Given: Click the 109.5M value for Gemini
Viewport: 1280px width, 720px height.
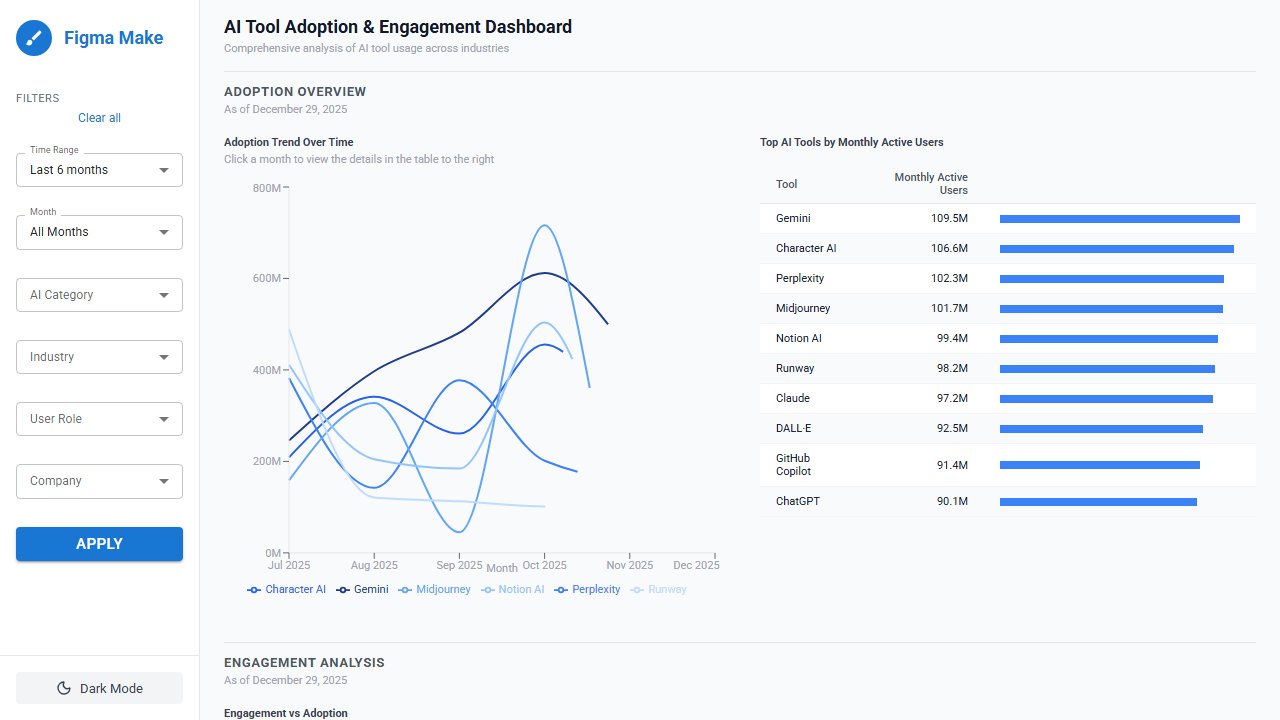Looking at the screenshot, I should 949,219.
